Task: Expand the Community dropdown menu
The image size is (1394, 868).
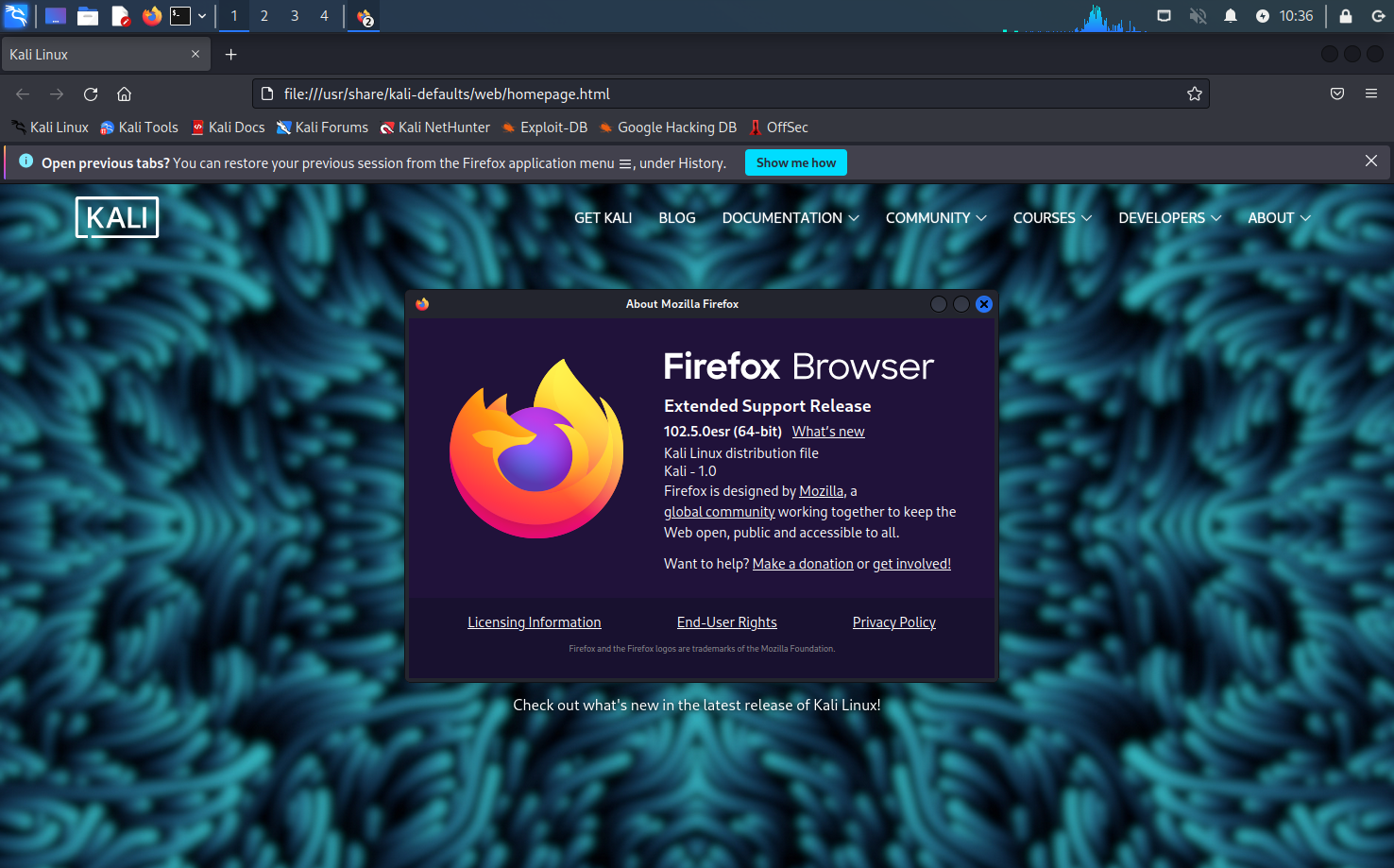Action: coord(935,218)
